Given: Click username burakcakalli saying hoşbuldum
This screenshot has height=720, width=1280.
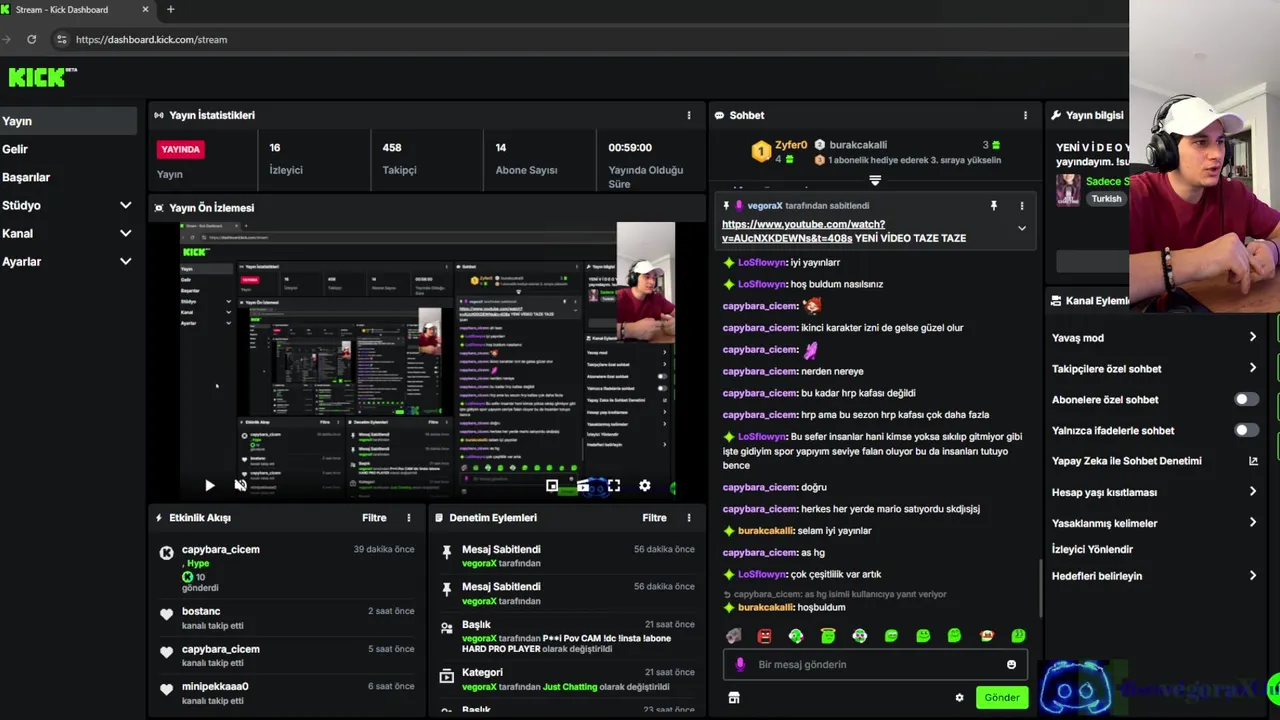Looking at the screenshot, I should [x=765, y=607].
